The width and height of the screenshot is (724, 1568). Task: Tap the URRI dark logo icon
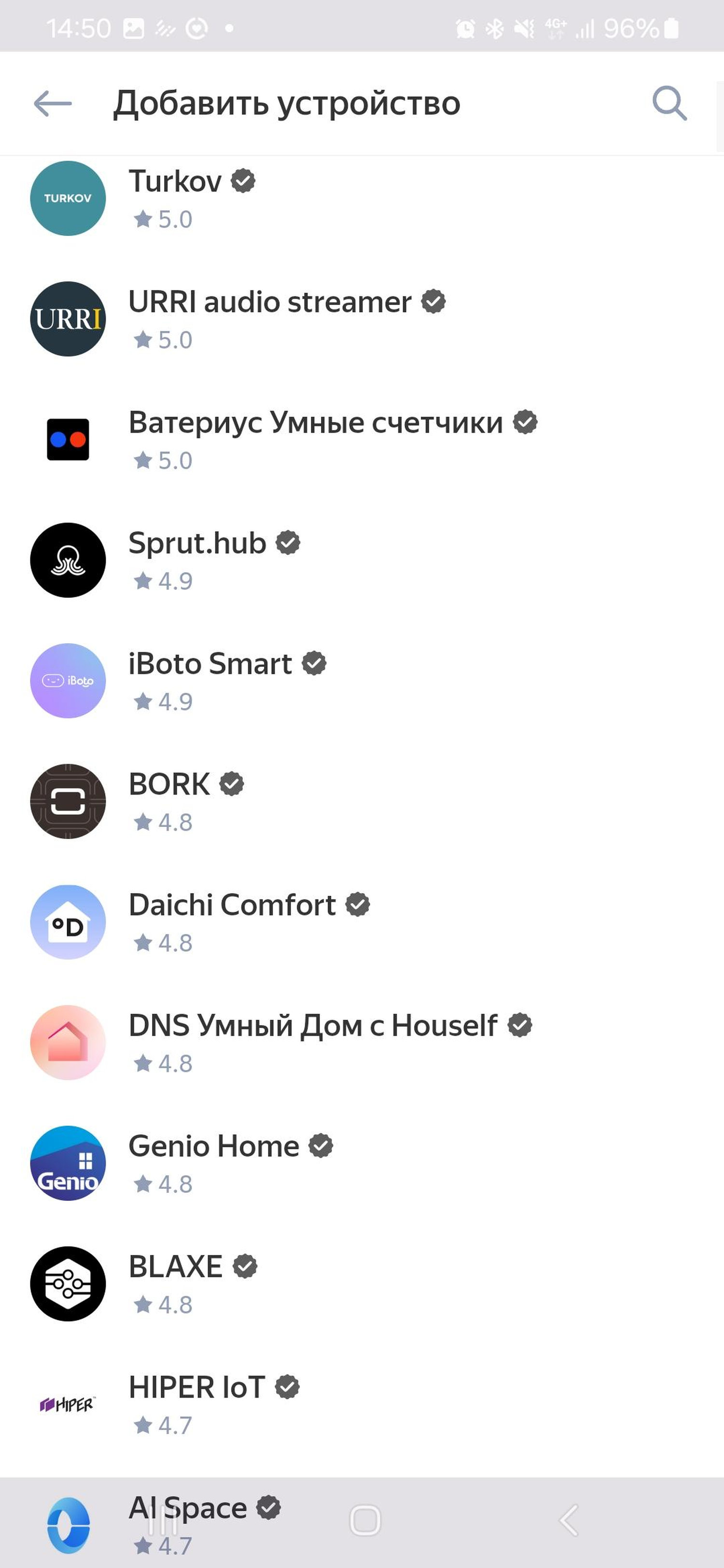tap(68, 319)
